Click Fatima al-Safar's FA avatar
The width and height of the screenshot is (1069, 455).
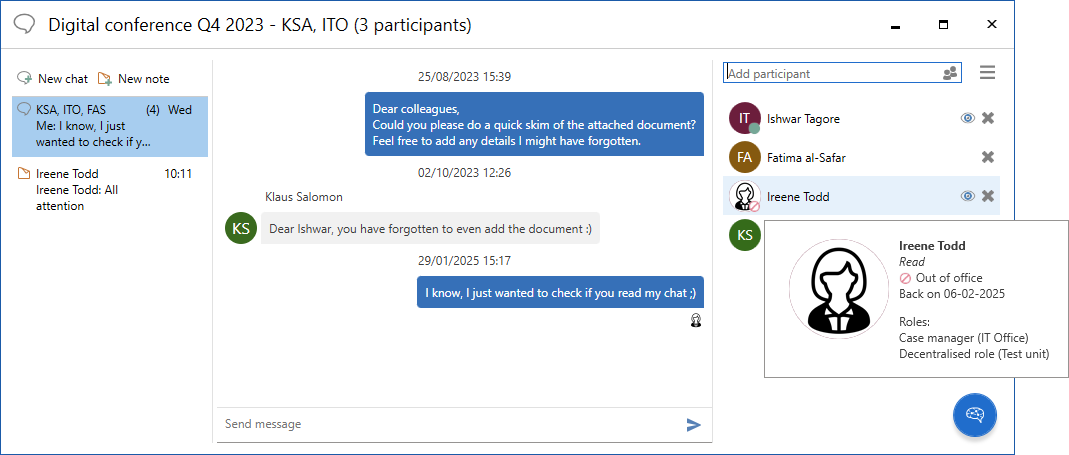point(744,157)
